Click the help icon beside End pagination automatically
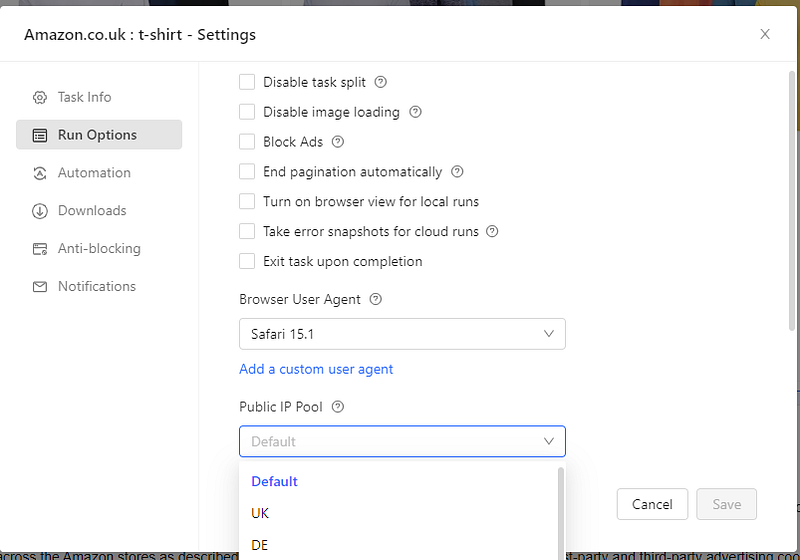The width and height of the screenshot is (800, 560). tap(457, 171)
